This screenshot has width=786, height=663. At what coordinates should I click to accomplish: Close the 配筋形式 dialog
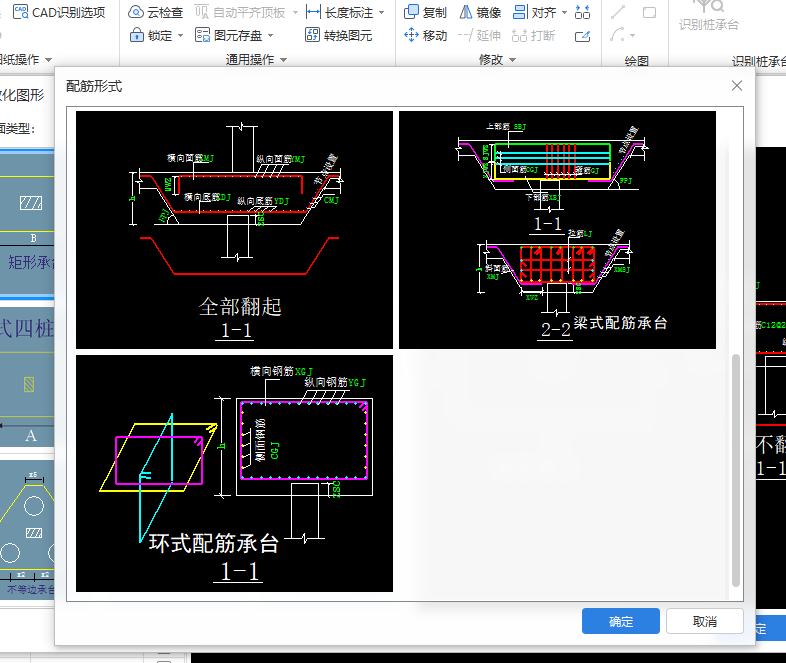tap(736, 86)
